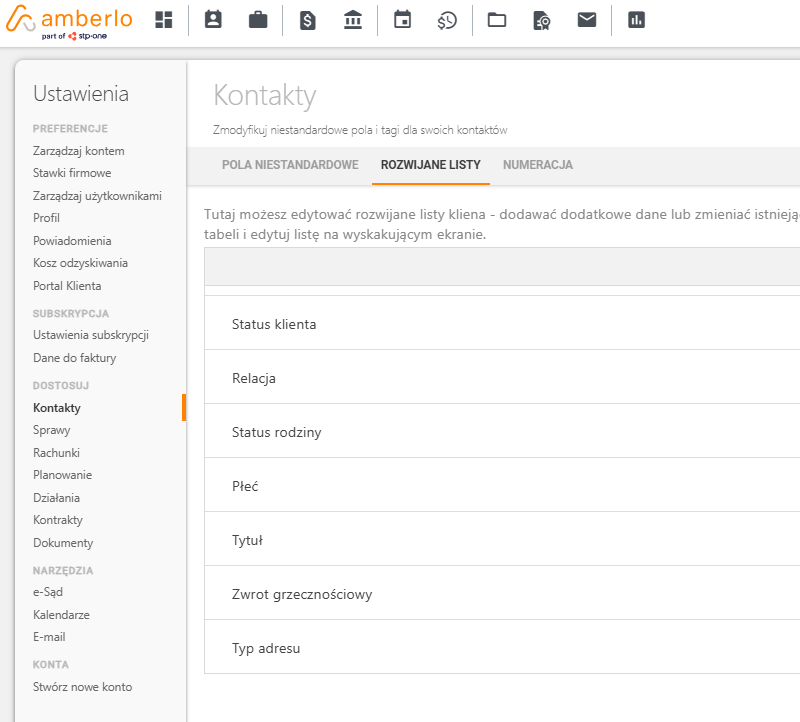Open the dollar invoice bills icon
The height and width of the screenshot is (722, 800).
[308, 20]
